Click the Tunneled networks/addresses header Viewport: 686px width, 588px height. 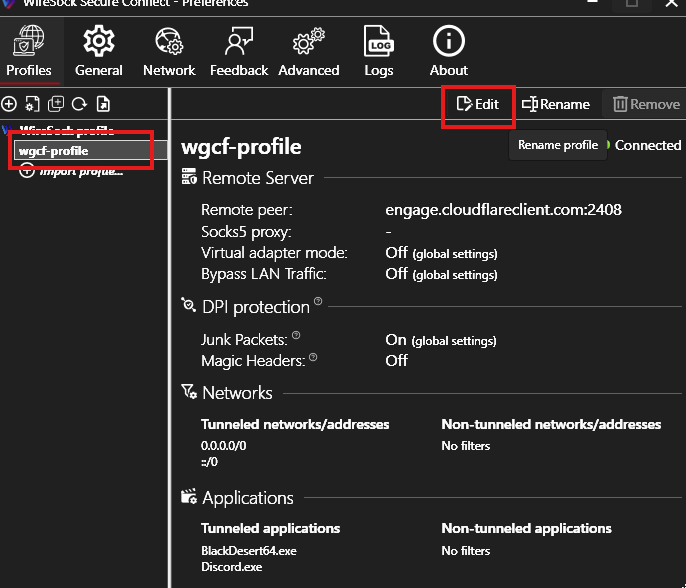point(295,424)
